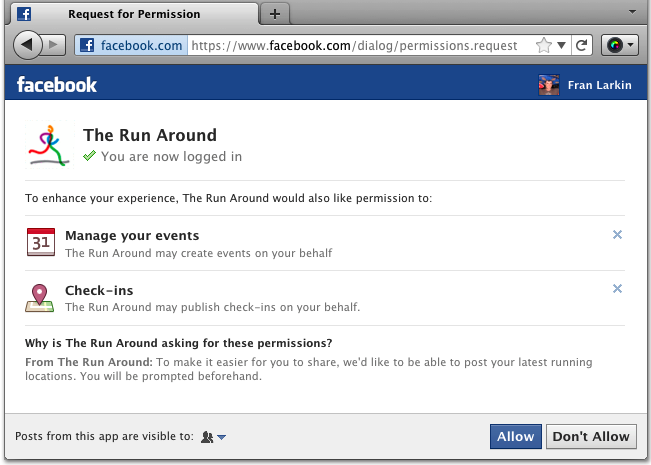Viewport: 651px width, 465px height.
Task: Expand the URL bar history dropdown arrow
Action: 561,45
